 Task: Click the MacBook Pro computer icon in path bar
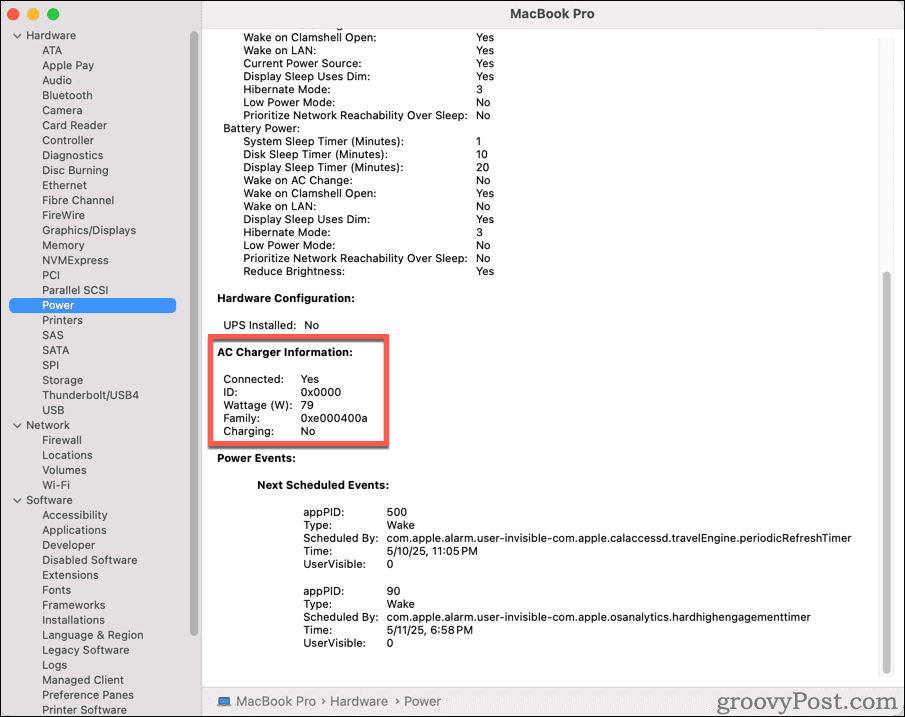pyautogui.click(x=224, y=701)
